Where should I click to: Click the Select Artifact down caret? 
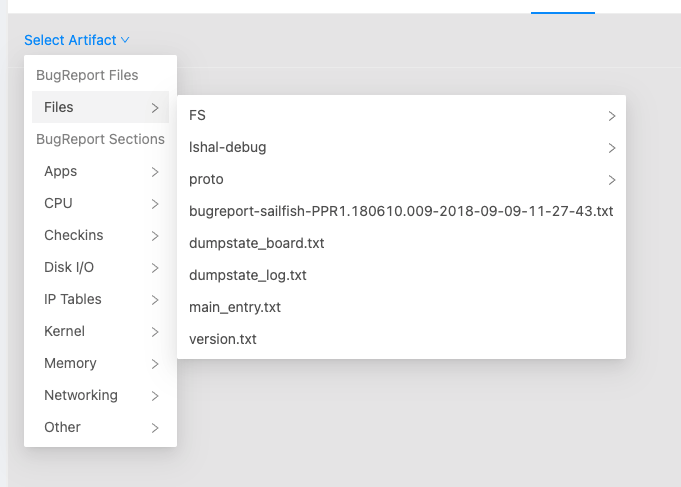point(125,40)
